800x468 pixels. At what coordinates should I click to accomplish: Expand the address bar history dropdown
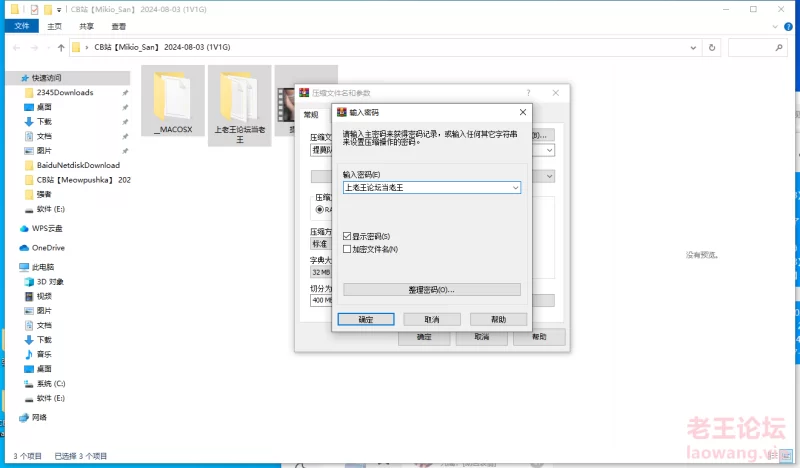[x=693, y=47]
